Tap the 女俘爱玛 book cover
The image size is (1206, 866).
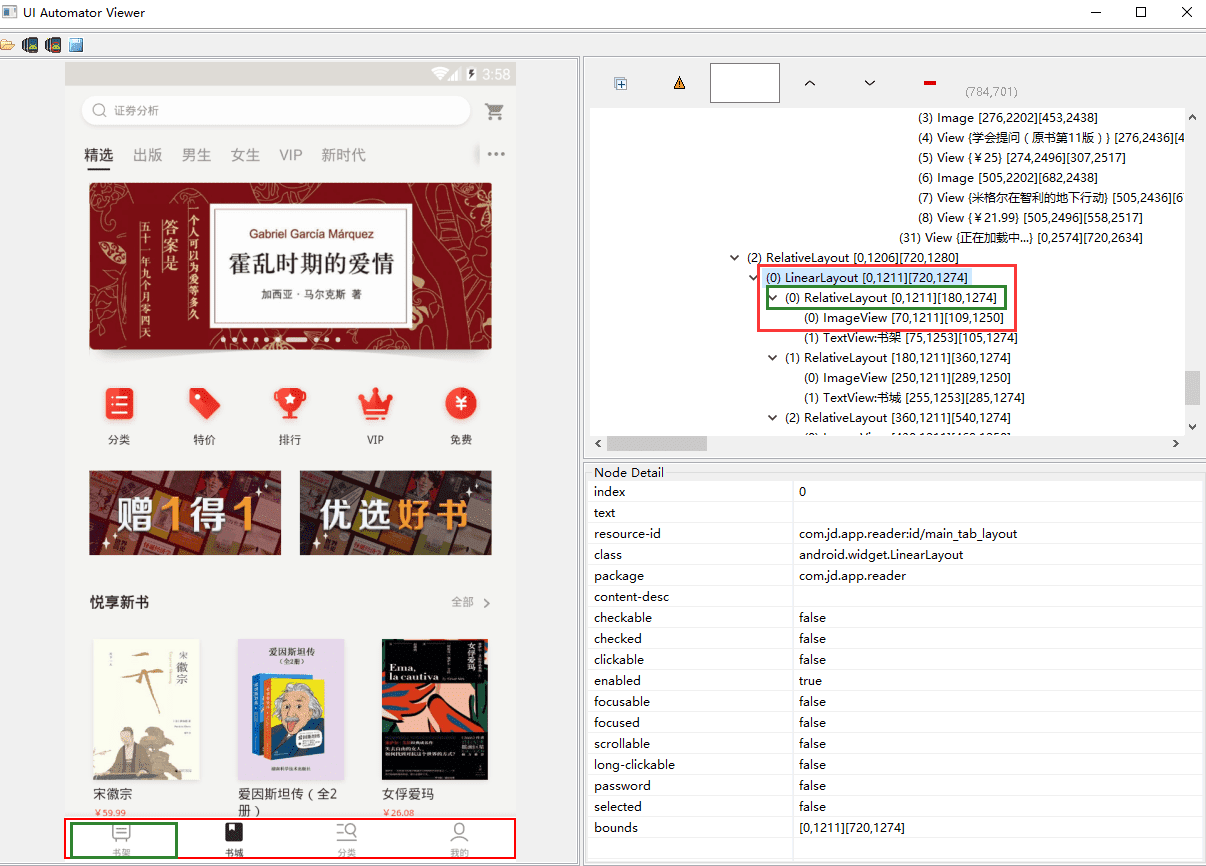(435, 710)
